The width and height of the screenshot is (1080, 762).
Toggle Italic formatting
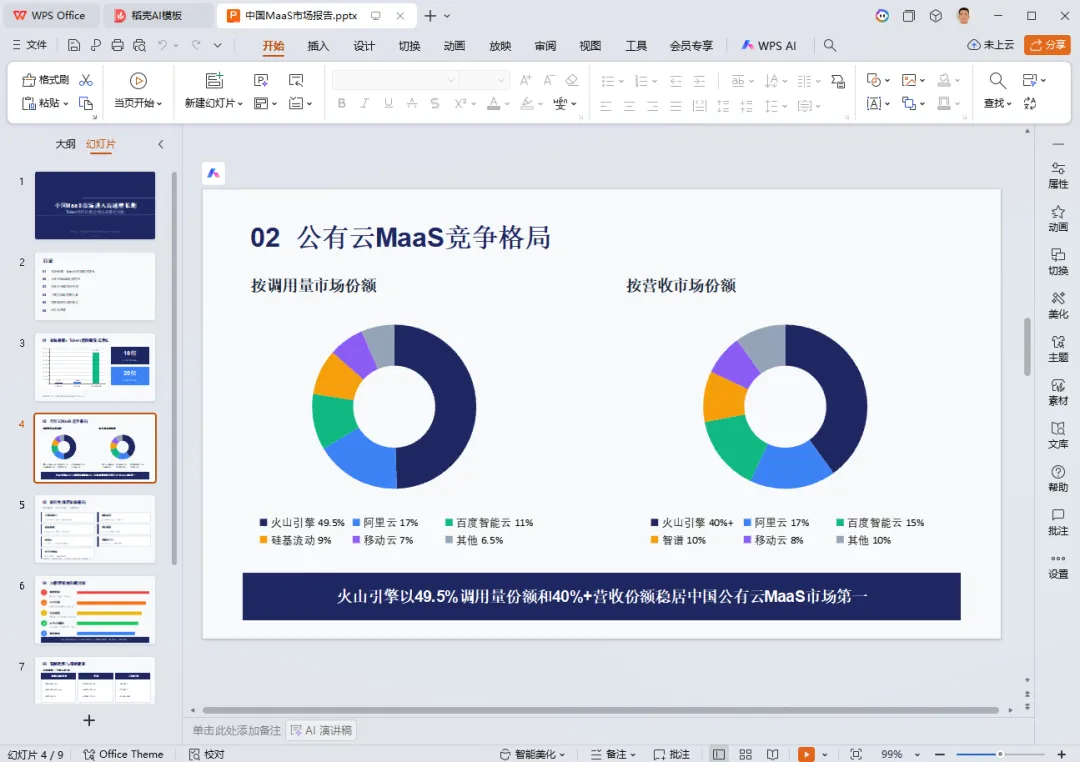[364, 103]
